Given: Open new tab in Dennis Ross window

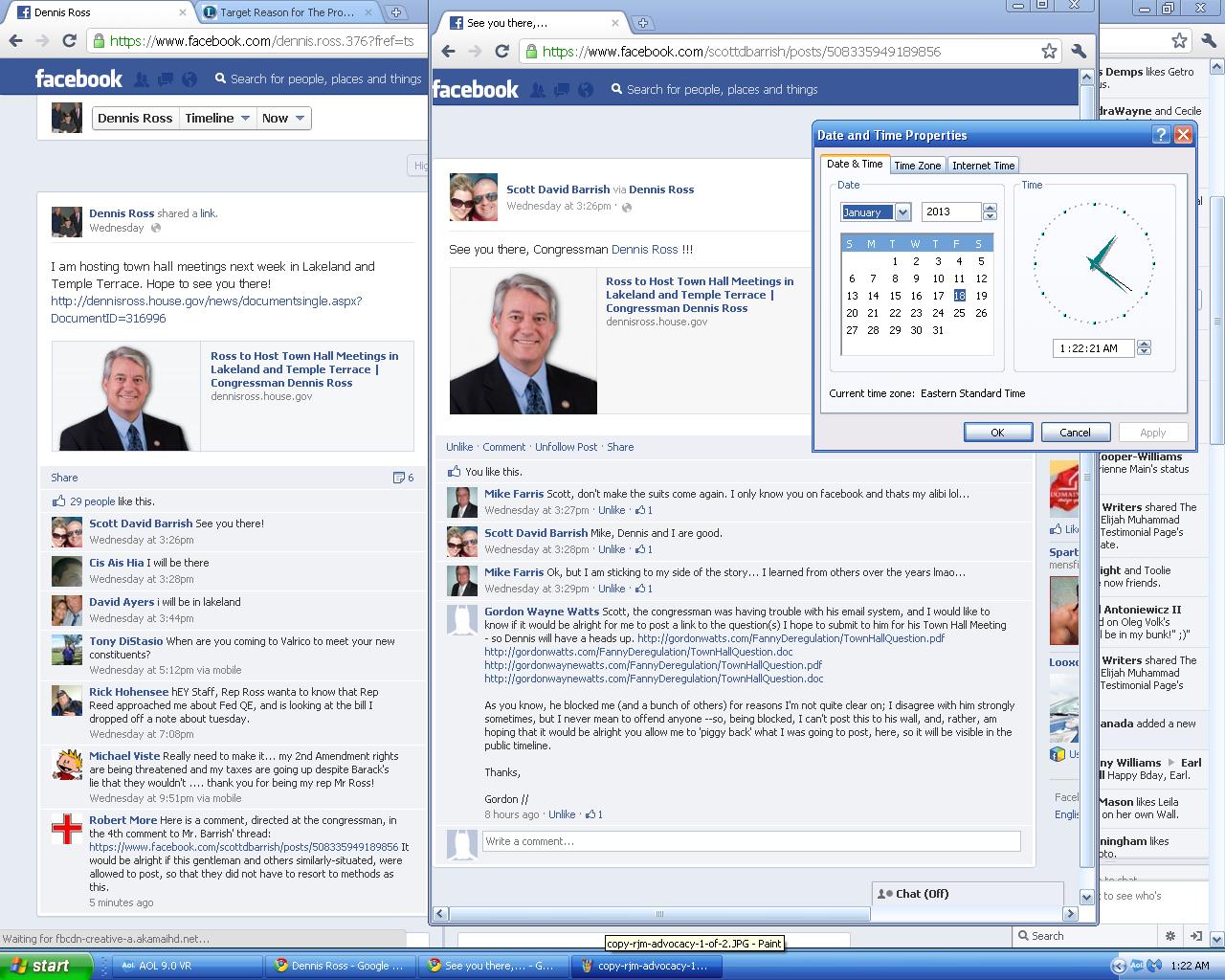Looking at the screenshot, I should point(395,12).
